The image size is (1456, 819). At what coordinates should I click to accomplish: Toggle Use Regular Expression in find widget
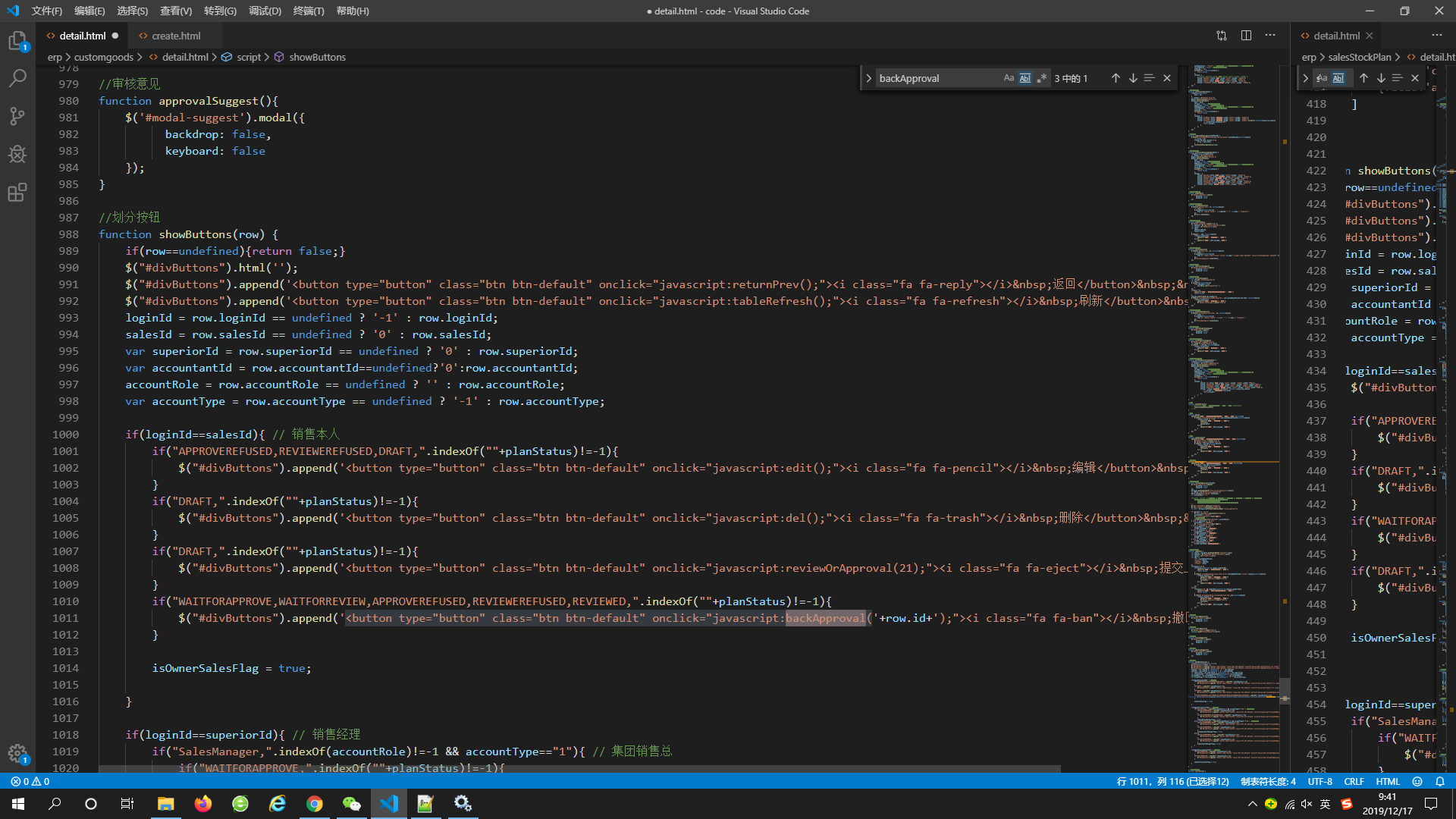point(1042,78)
